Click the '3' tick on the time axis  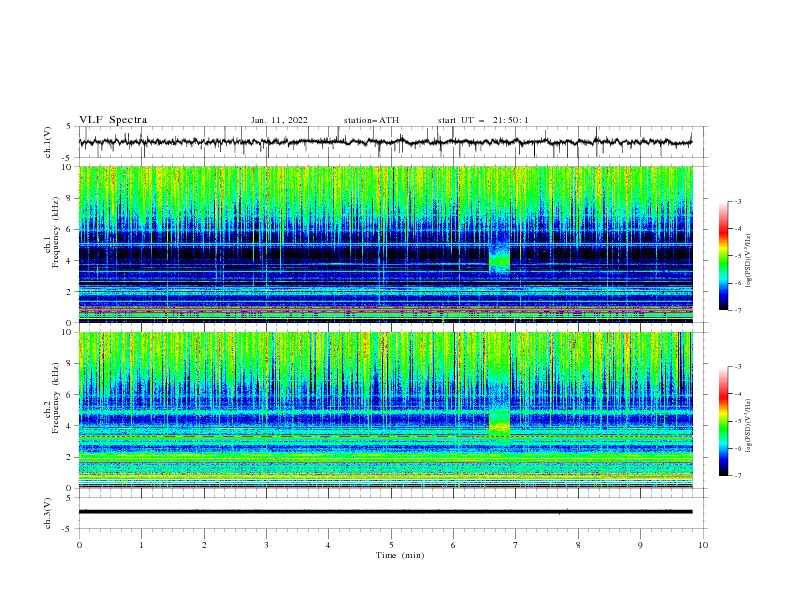coord(266,545)
